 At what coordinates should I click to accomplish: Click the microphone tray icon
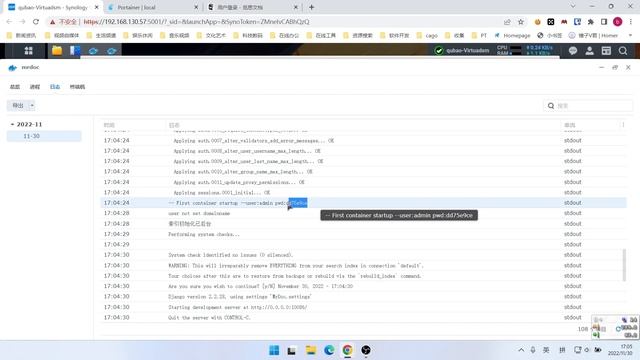click(533, 350)
